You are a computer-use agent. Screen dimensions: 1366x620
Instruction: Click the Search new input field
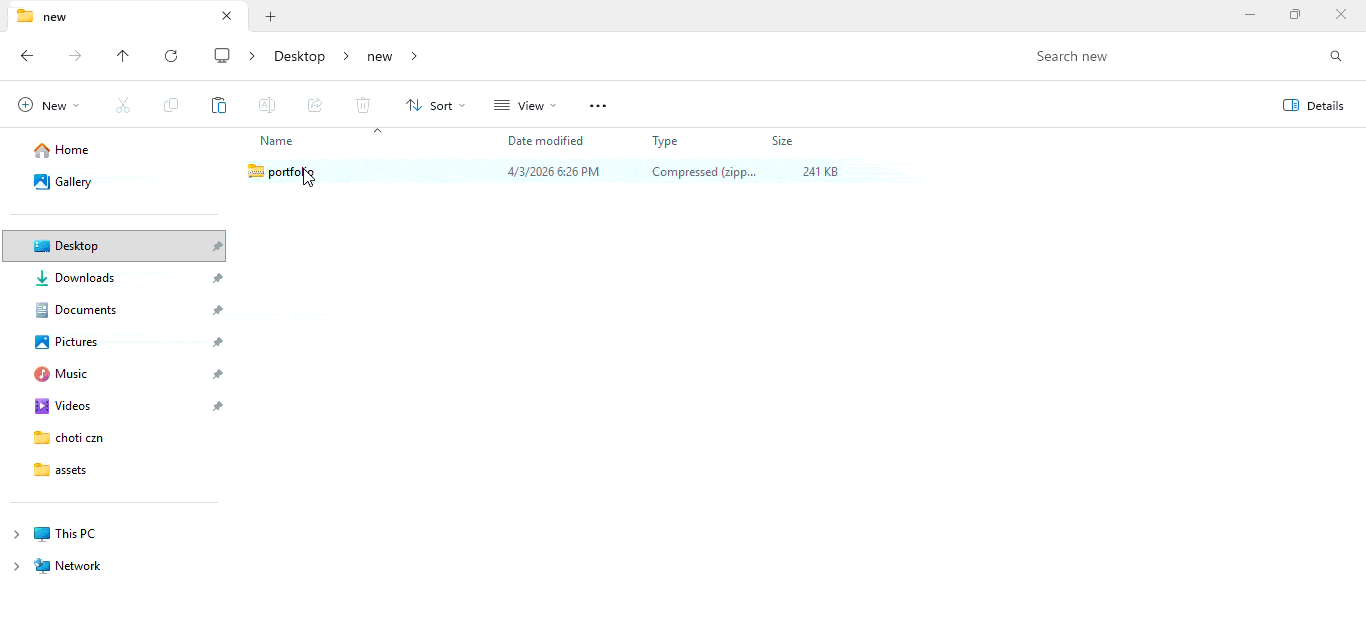1170,56
